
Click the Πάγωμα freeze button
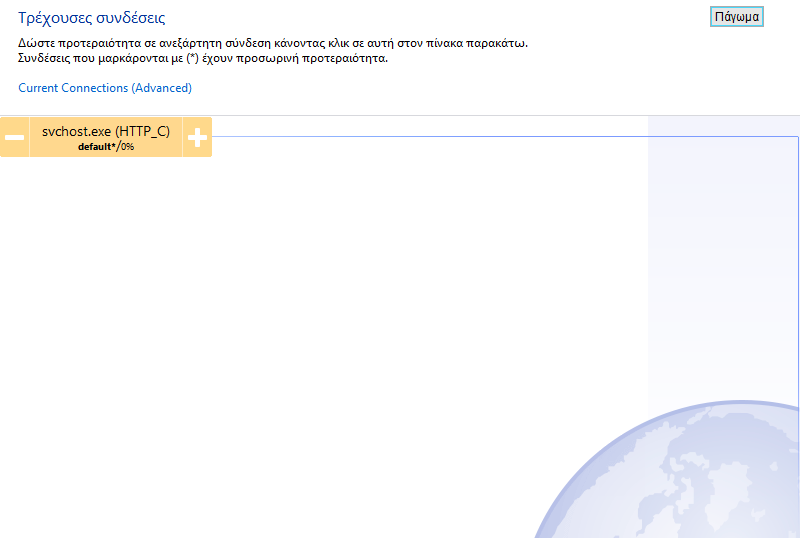(x=736, y=17)
